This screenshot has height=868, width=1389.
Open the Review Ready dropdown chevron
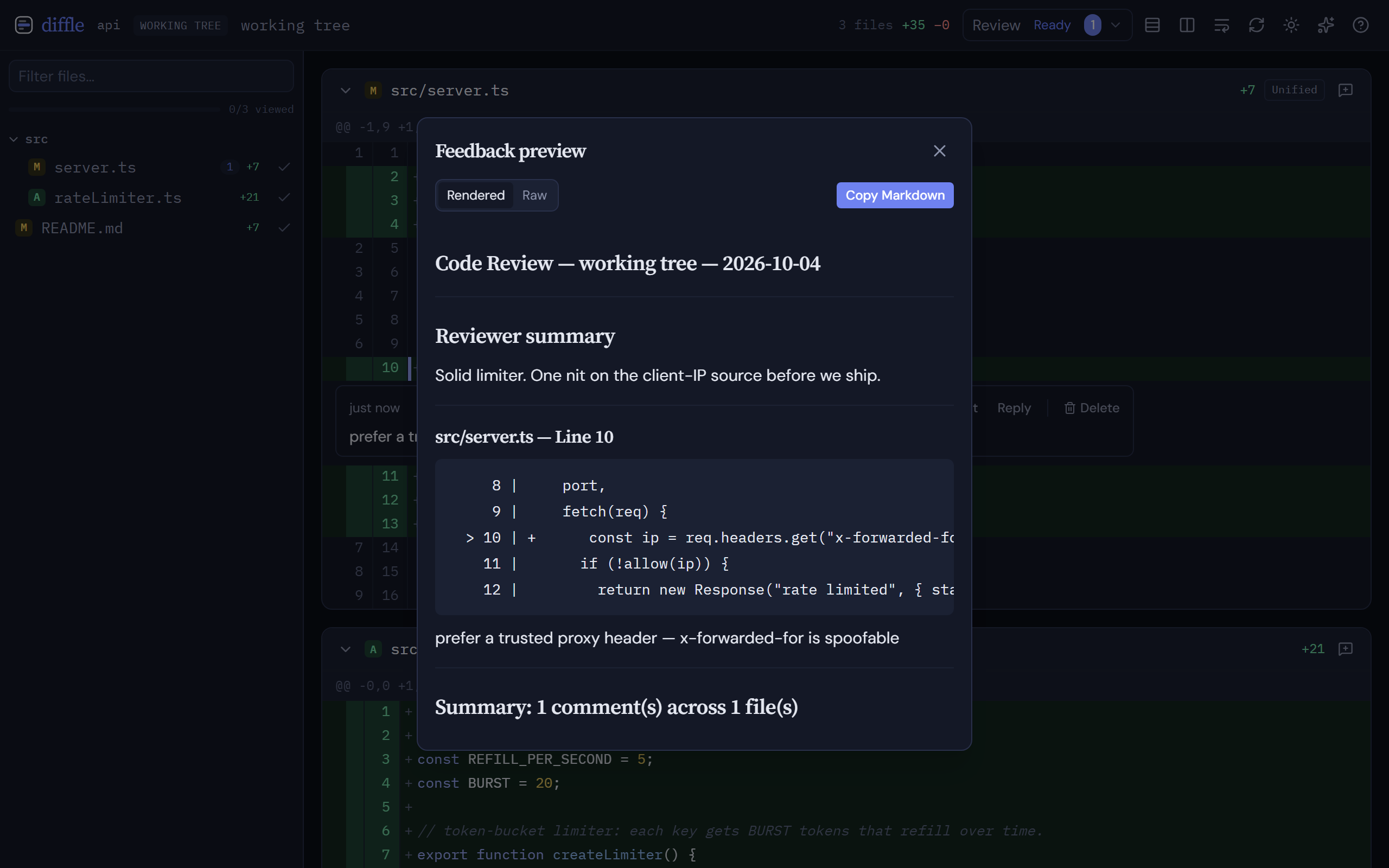click(1115, 25)
